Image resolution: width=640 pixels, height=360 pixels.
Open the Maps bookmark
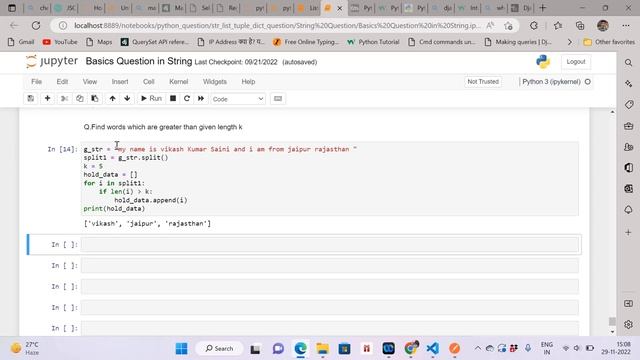pyautogui.click(x=99, y=42)
